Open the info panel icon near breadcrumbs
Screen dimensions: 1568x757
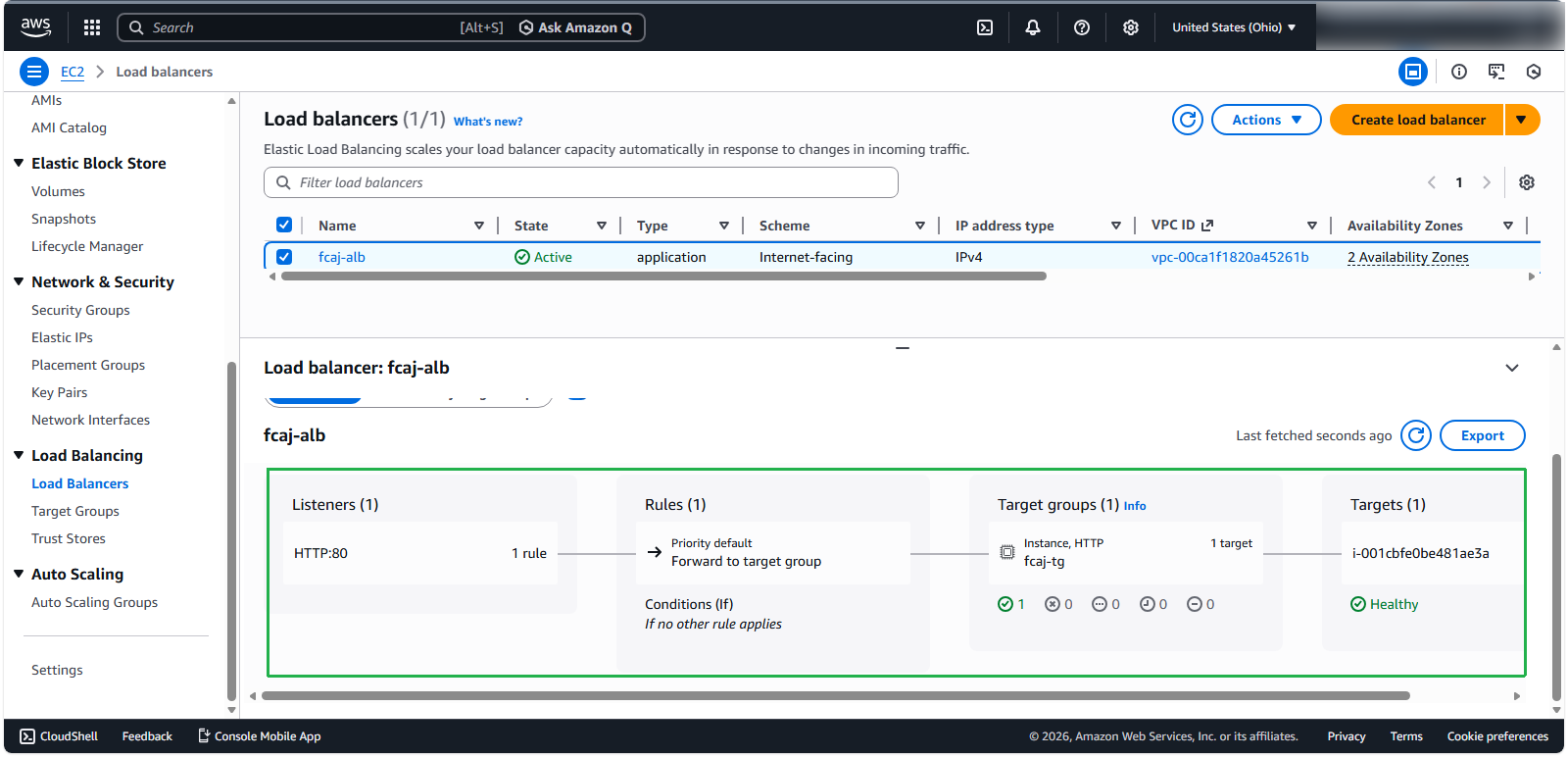point(1459,72)
